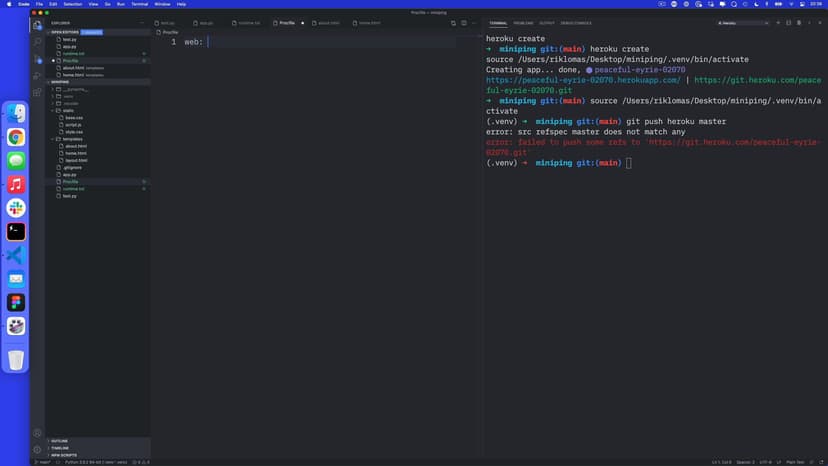Expand the Timeline section
Viewport: 828px width, 466px height.
point(60,448)
